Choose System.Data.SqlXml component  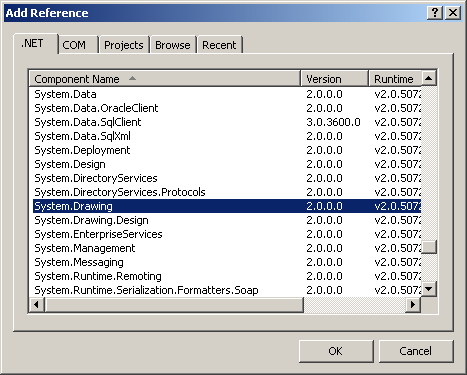227,136
